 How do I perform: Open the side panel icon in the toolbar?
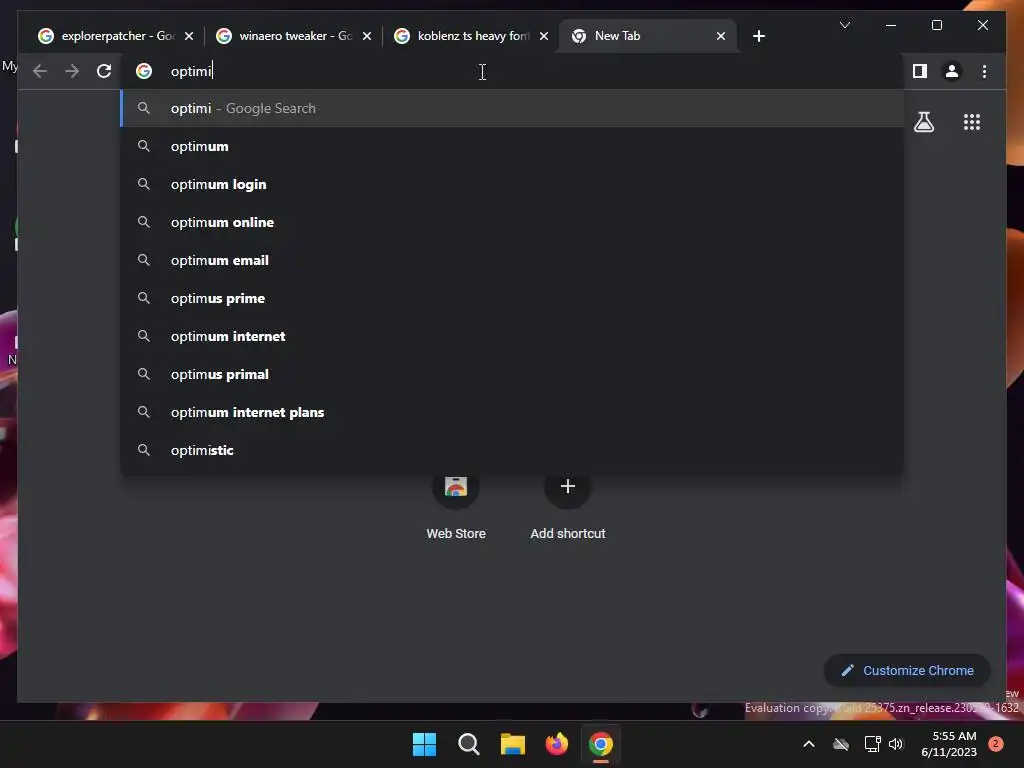920,71
